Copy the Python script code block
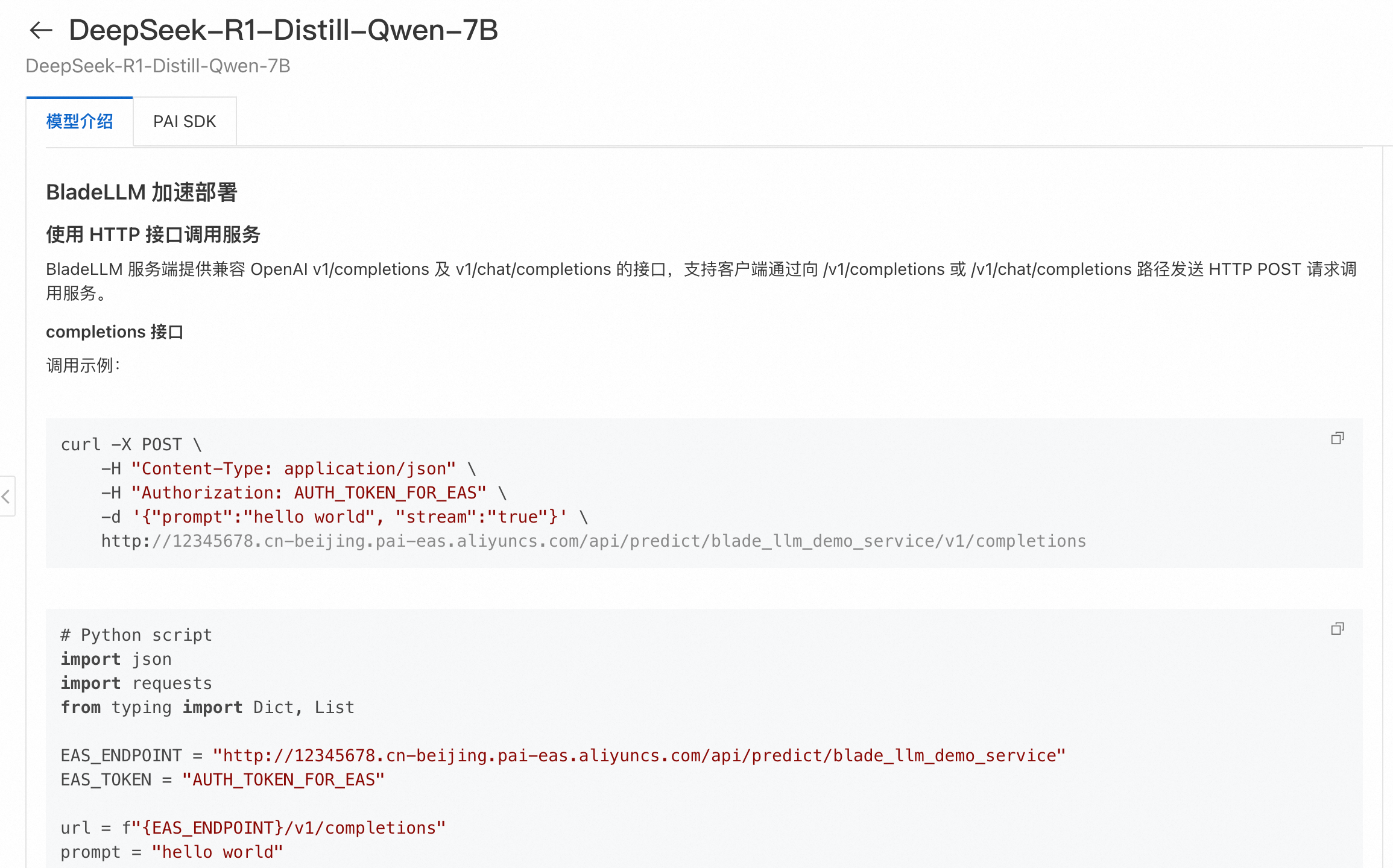Image resolution: width=1393 pixels, height=868 pixels. click(x=1338, y=629)
